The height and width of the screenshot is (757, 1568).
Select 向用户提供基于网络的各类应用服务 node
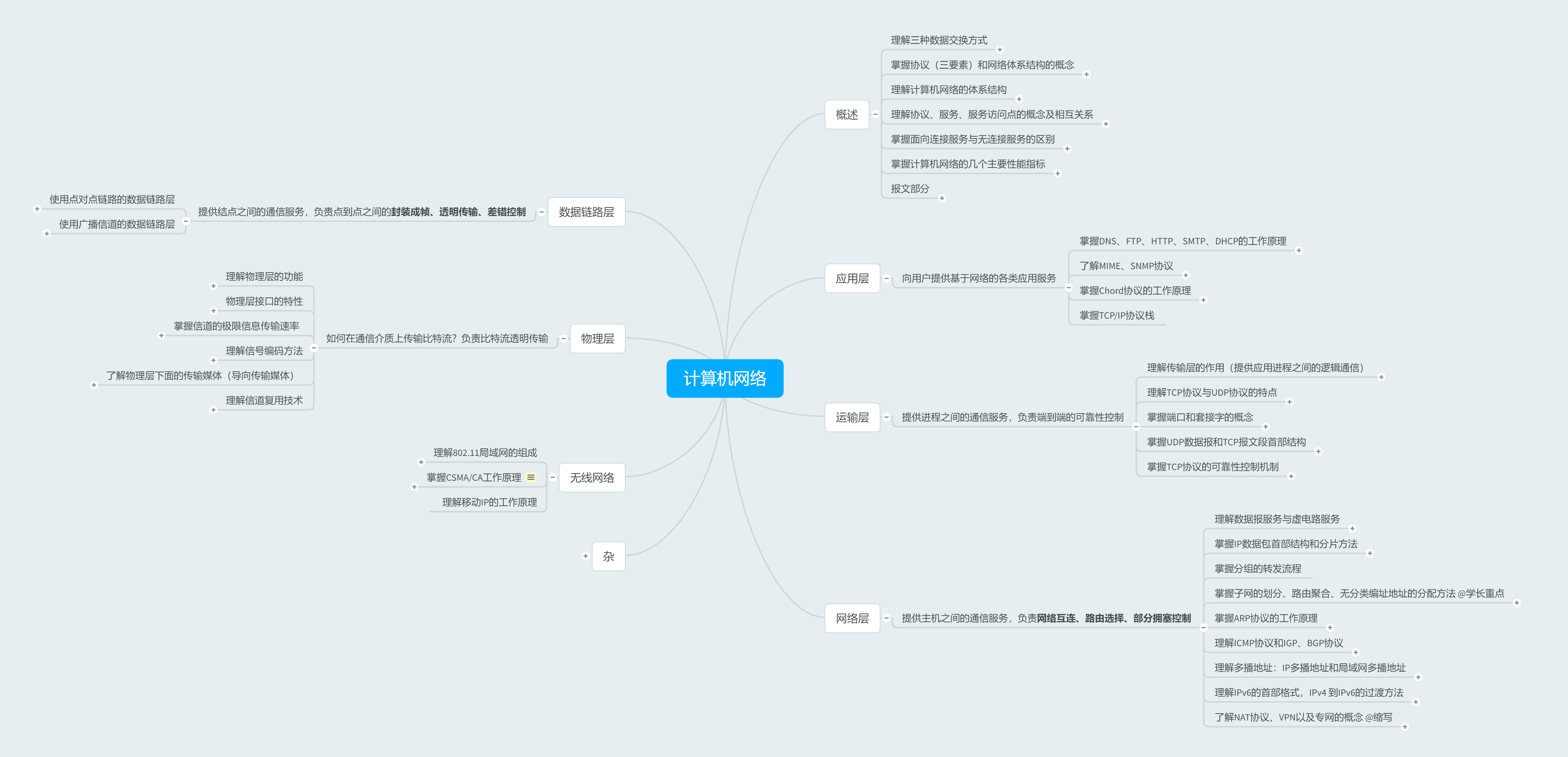coord(978,278)
